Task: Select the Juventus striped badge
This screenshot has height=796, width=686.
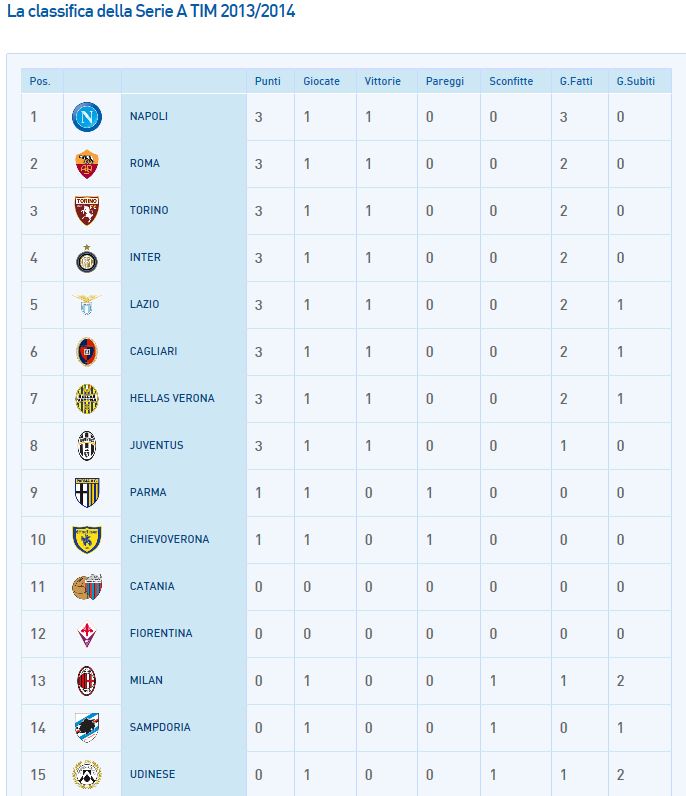Action: point(87,446)
